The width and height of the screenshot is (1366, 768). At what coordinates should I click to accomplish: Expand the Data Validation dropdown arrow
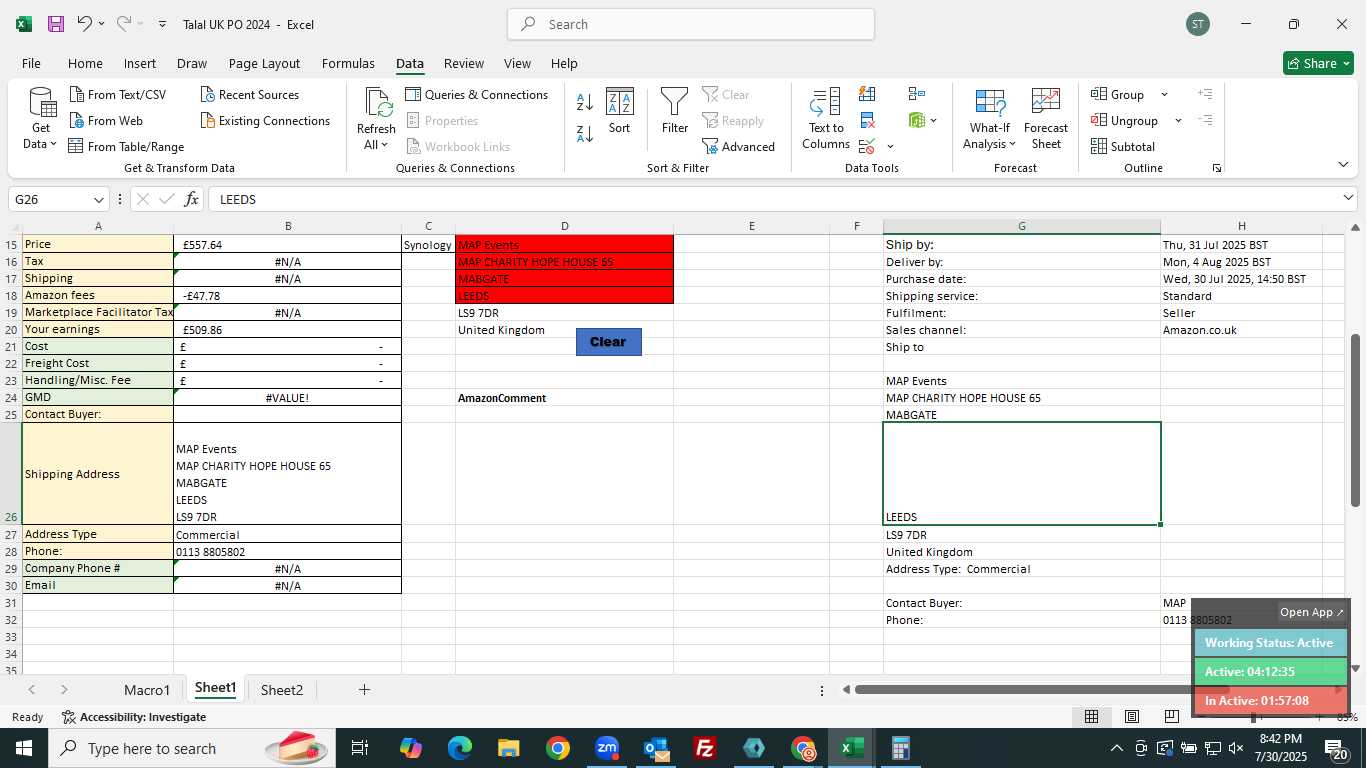coord(890,147)
